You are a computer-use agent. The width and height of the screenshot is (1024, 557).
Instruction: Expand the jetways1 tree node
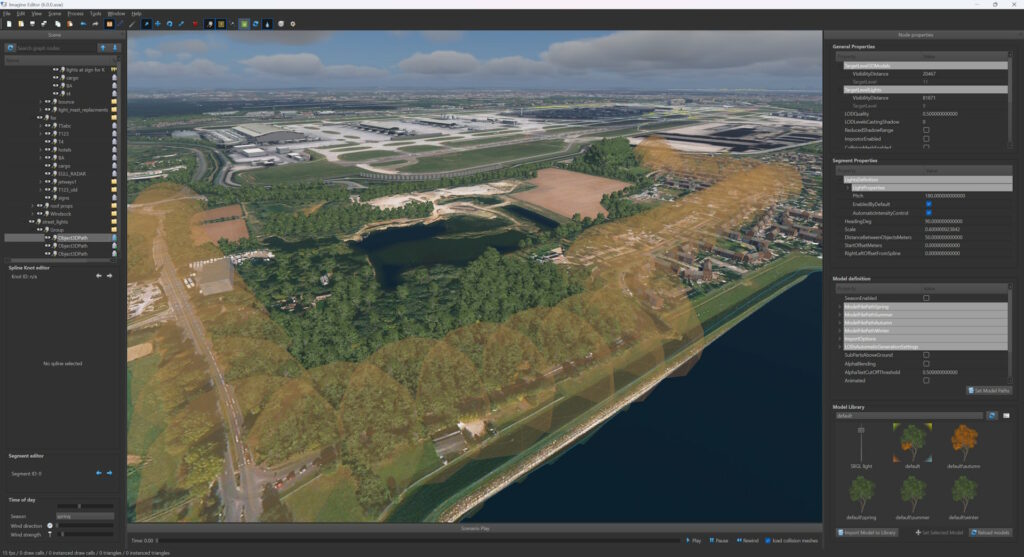[x=40, y=182]
